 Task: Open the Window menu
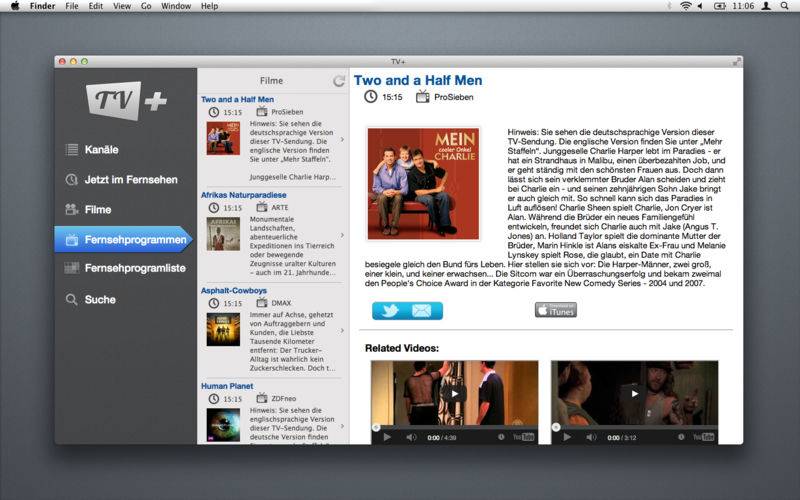[176, 6]
